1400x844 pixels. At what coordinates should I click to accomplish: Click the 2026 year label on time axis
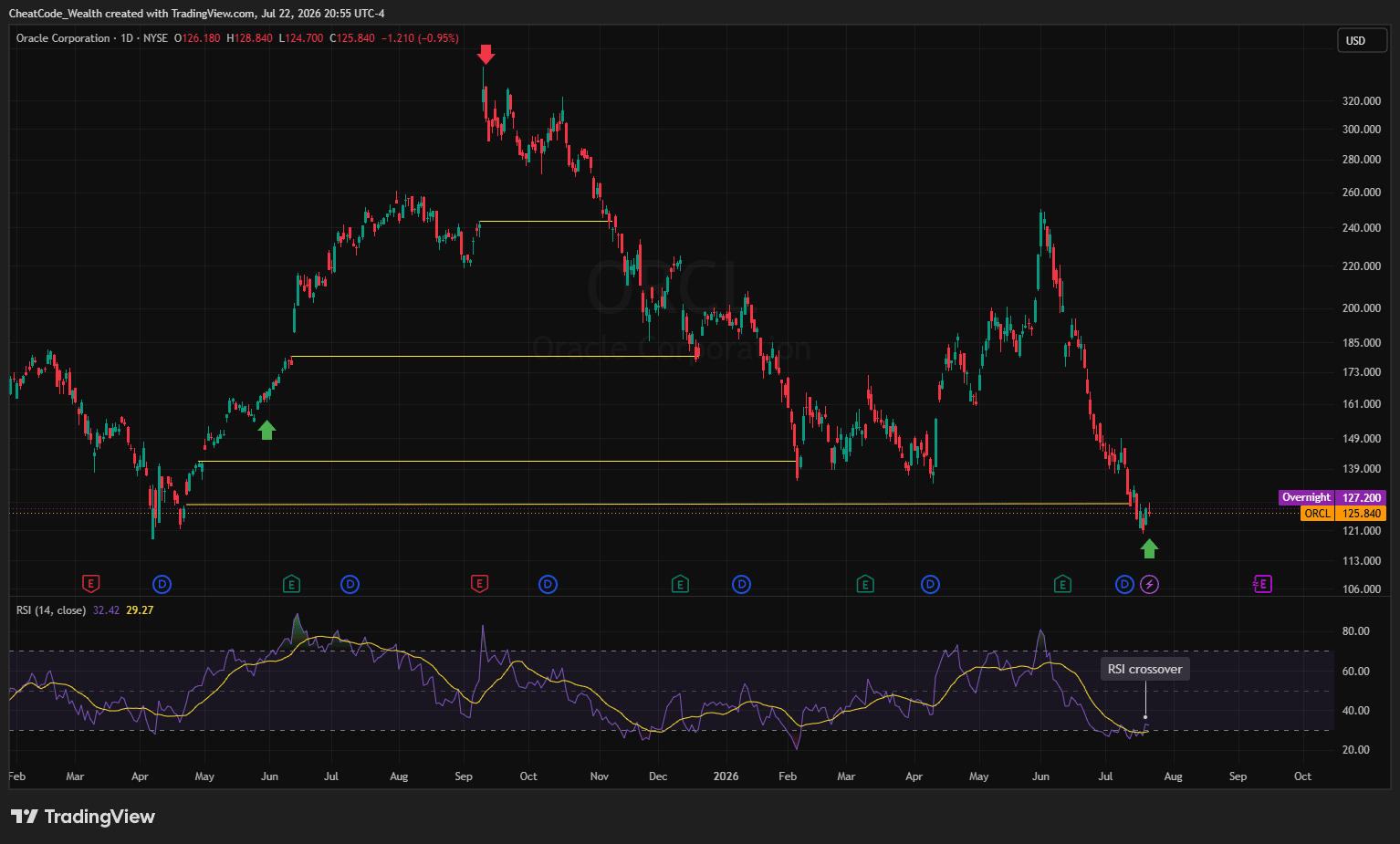coord(726,776)
